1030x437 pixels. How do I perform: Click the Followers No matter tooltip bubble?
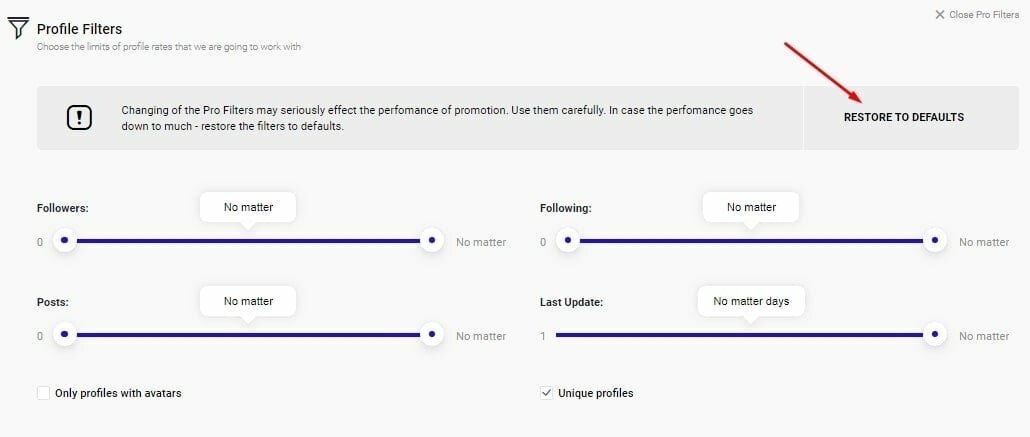[248, 207]
